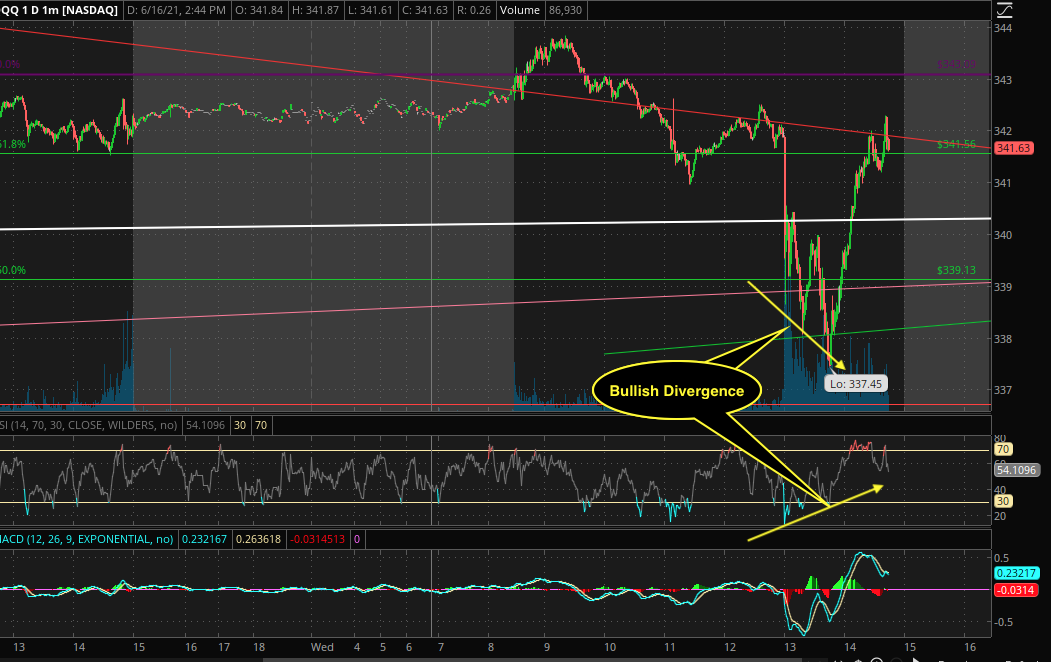The height and width of the screenshot is (662, 1051).
Task: Click the low price L: 341.61
Action: tap(370, 10)
